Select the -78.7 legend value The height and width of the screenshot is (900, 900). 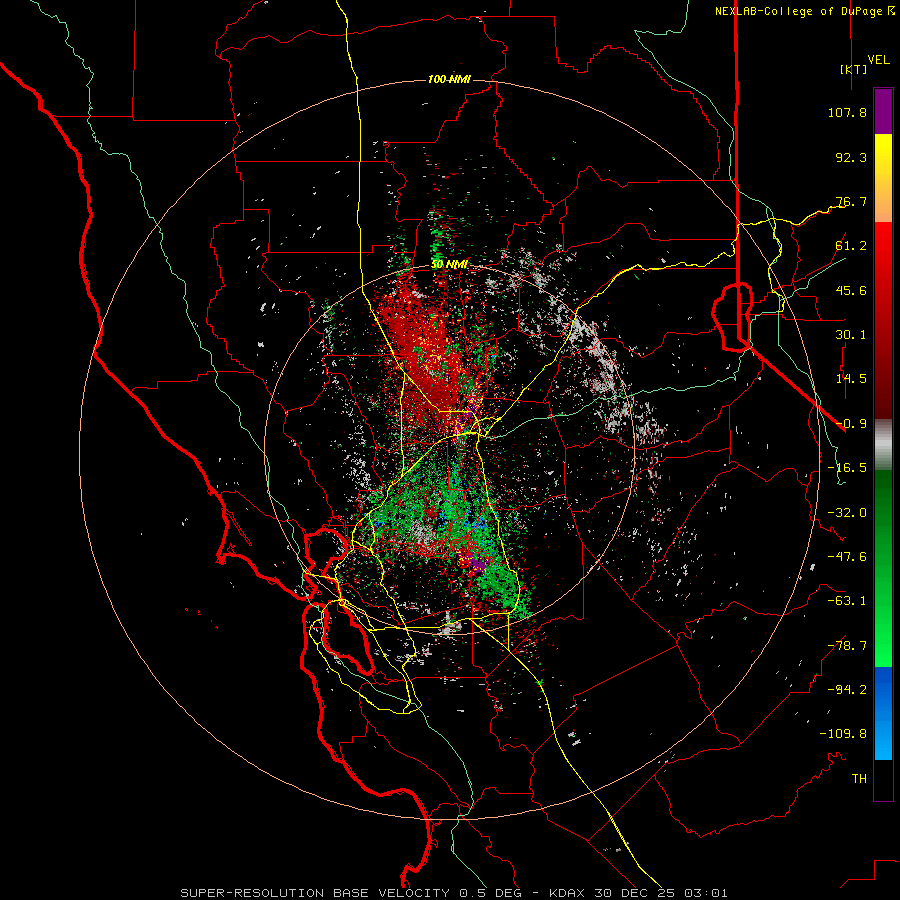[847, 646]
